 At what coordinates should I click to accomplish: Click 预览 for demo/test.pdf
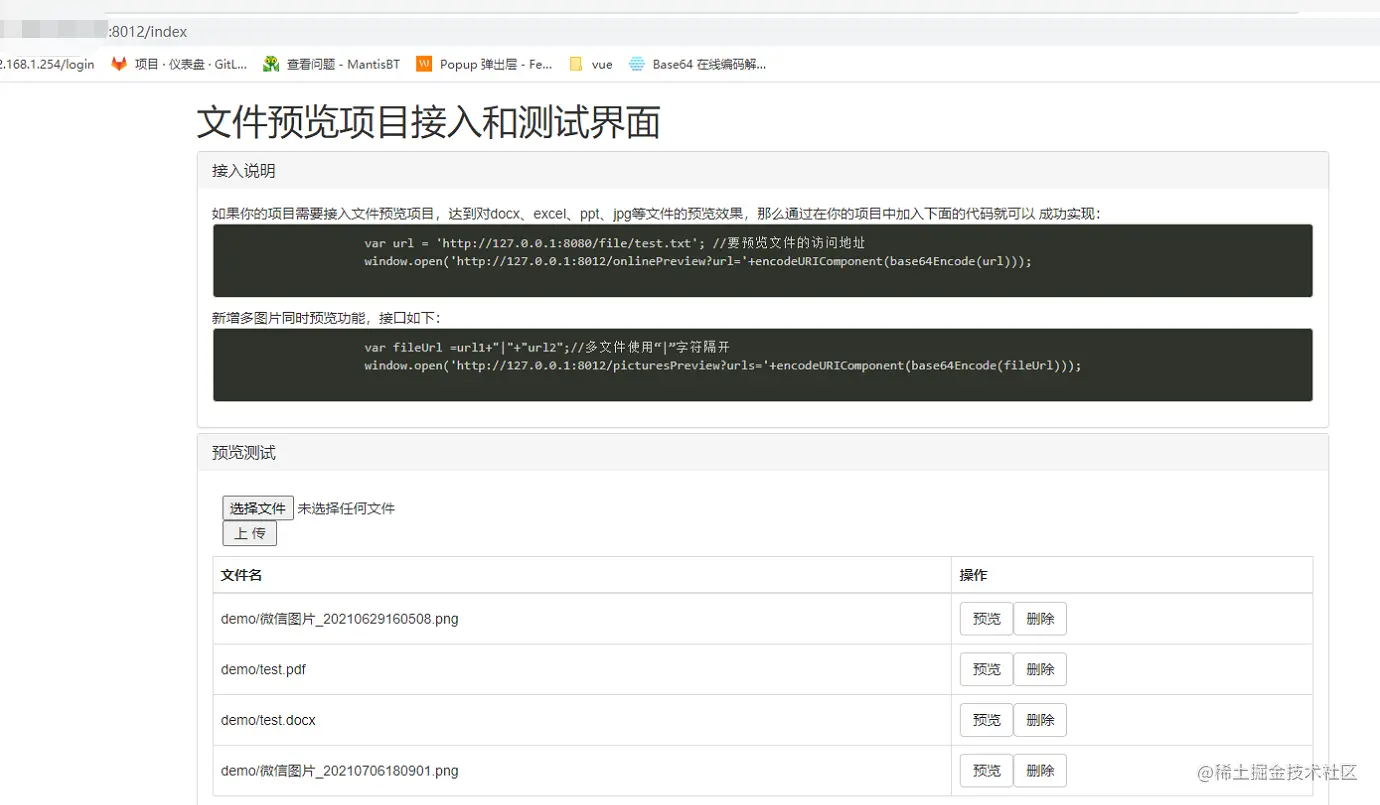(x=986, y=669)
